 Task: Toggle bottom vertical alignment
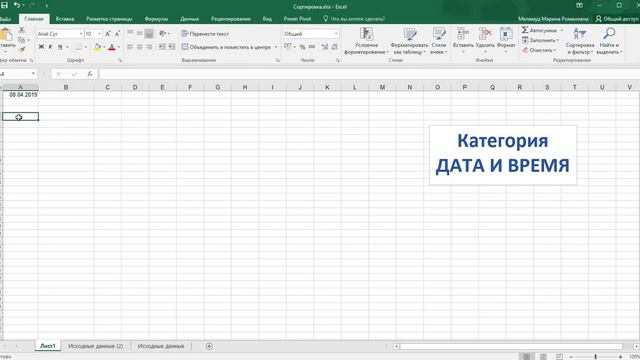[149, 33]
